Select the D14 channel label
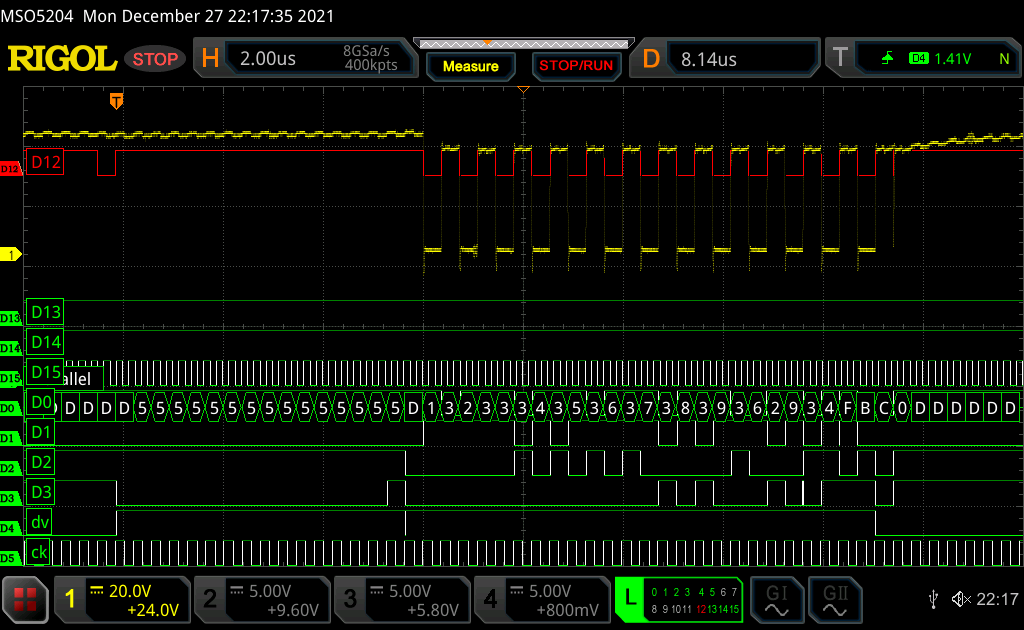Viewport: 1024px width, 630px height. click(x=45, y=342)
